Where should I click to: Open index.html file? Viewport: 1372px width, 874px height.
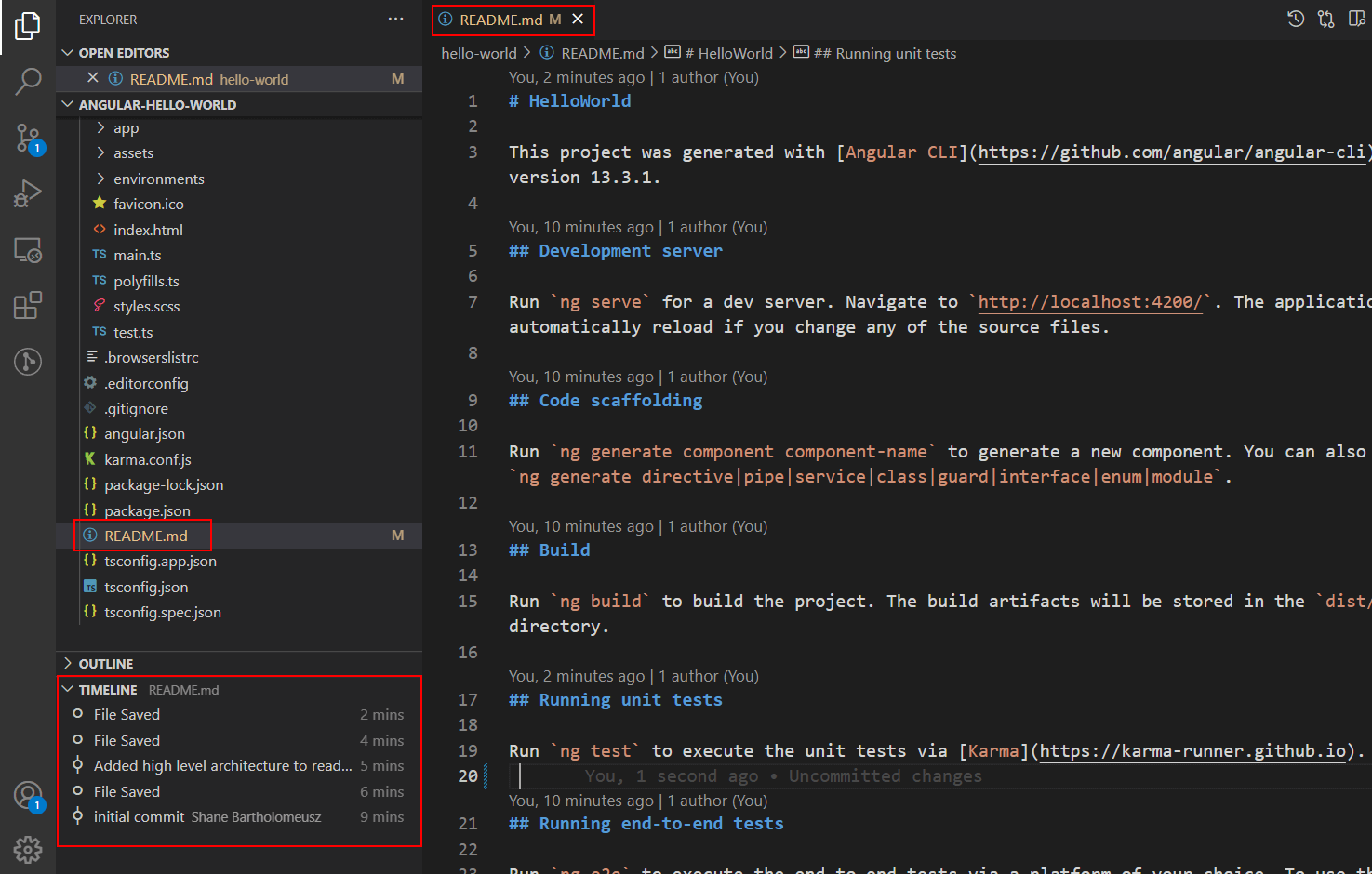coord(148,230)
